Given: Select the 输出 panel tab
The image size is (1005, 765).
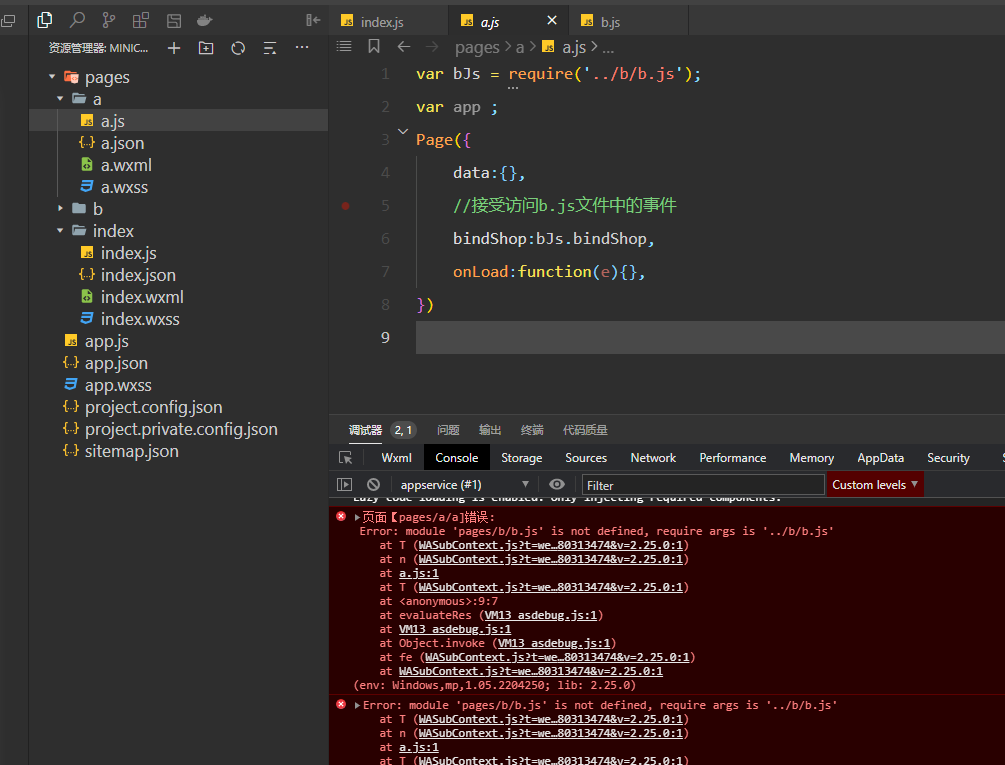Looking at the screenshot, I should (x=490, y=430).
